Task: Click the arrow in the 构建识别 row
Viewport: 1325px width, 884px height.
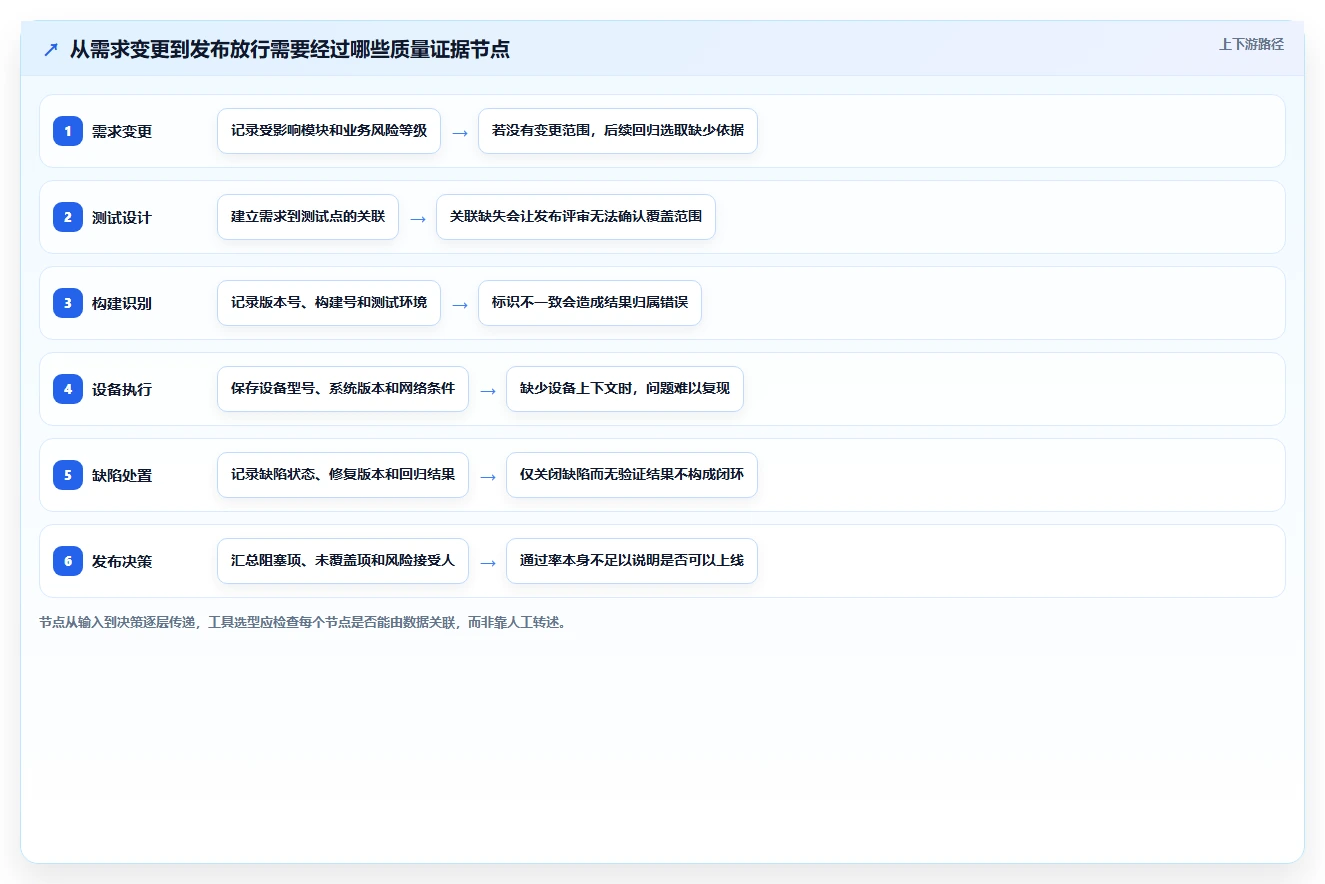Action: click(460, 304)
